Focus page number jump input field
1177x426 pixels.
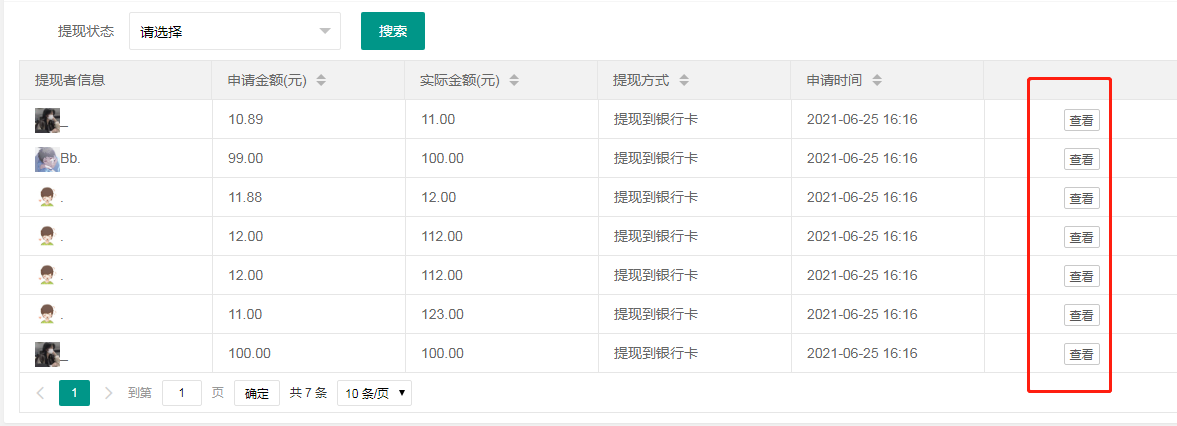pos(182,393)
